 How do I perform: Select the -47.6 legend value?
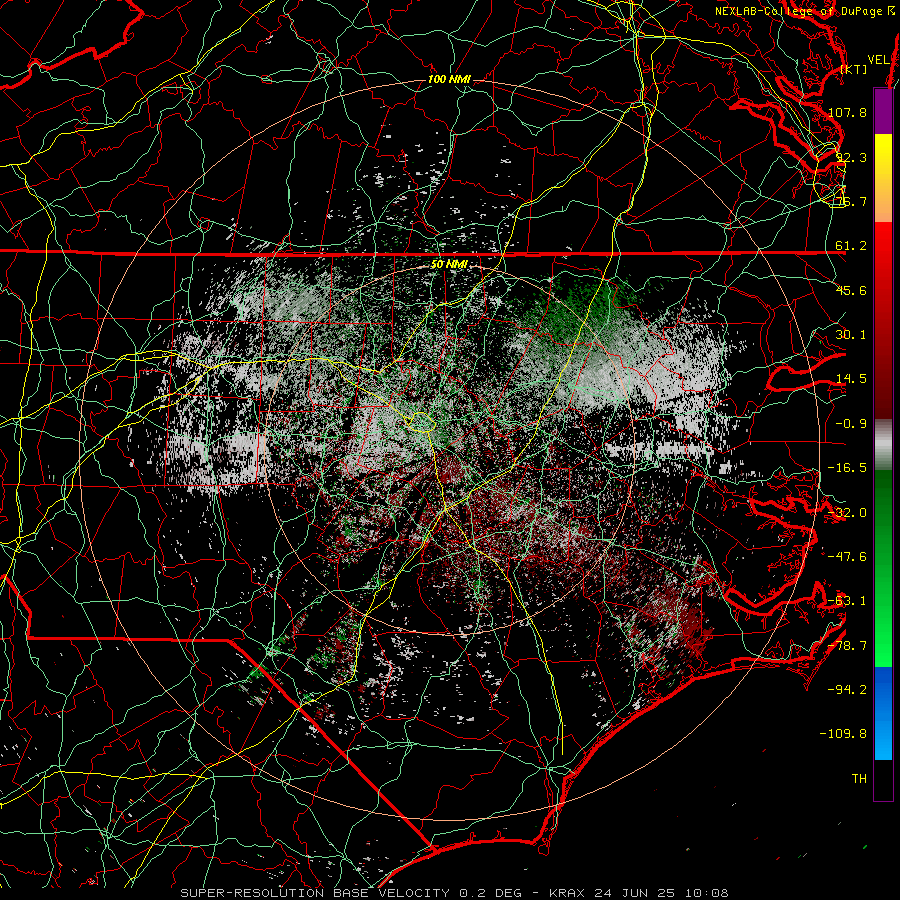847,557
